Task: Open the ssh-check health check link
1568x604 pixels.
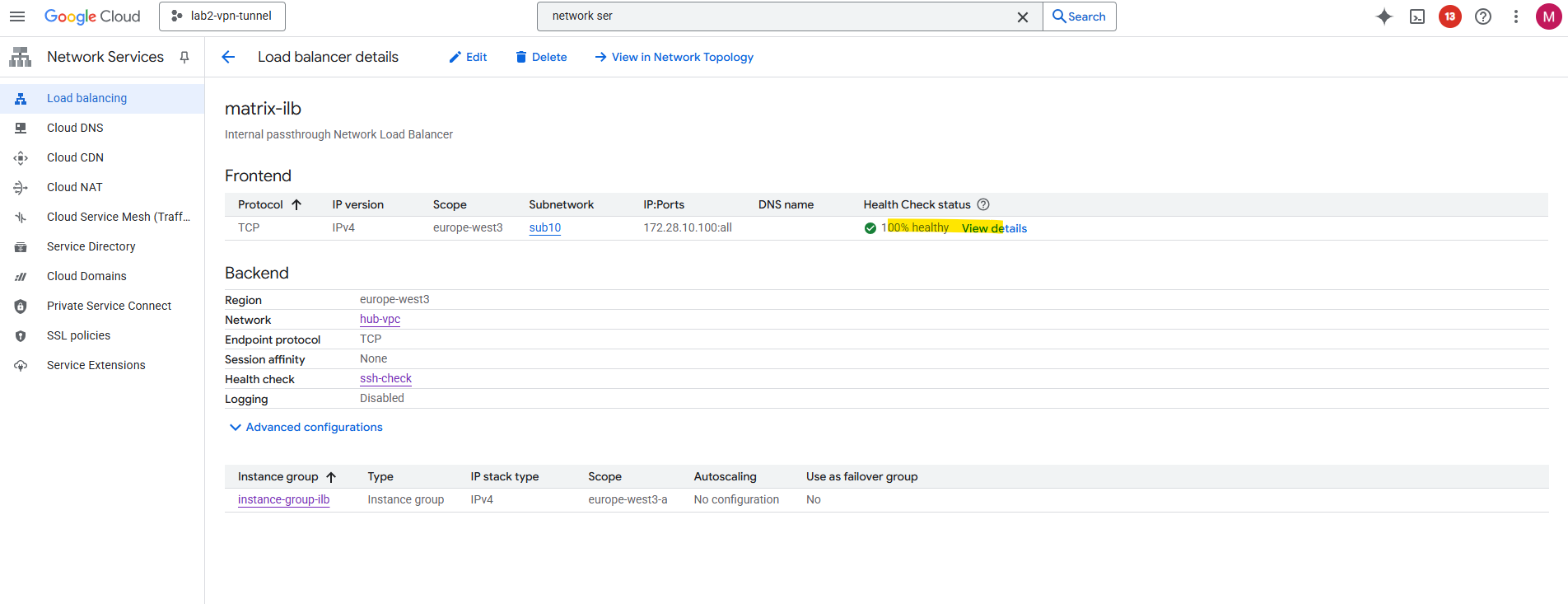Action: [x=385, y=378]
